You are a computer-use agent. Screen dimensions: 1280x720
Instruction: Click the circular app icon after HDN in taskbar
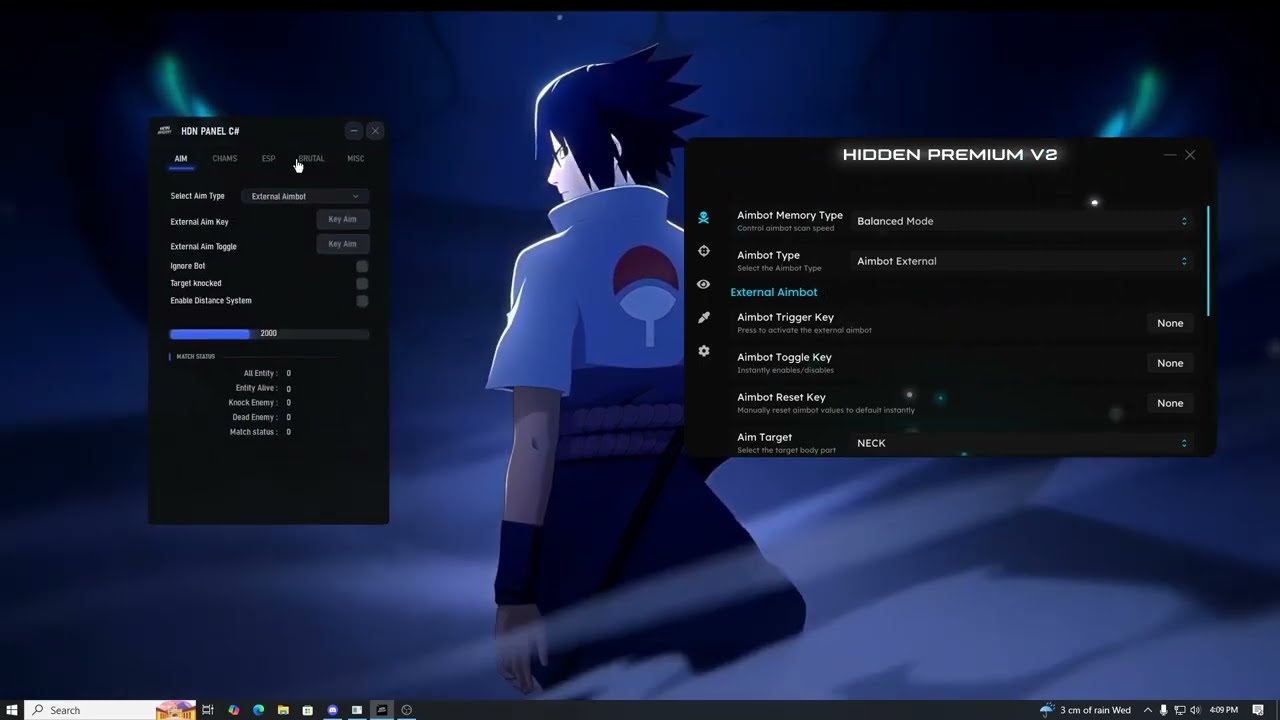pyautogui.click(x=406, y=710)
